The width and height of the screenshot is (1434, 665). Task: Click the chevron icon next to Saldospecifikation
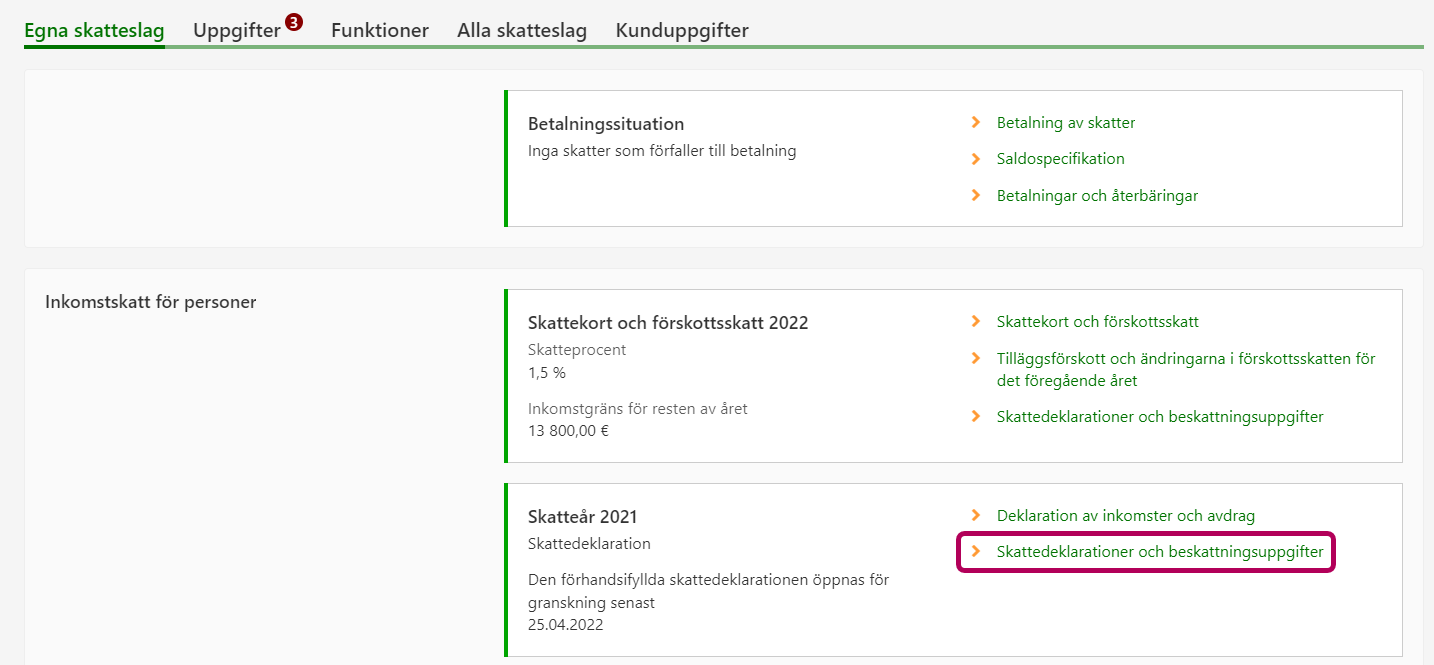pos(976,159)
